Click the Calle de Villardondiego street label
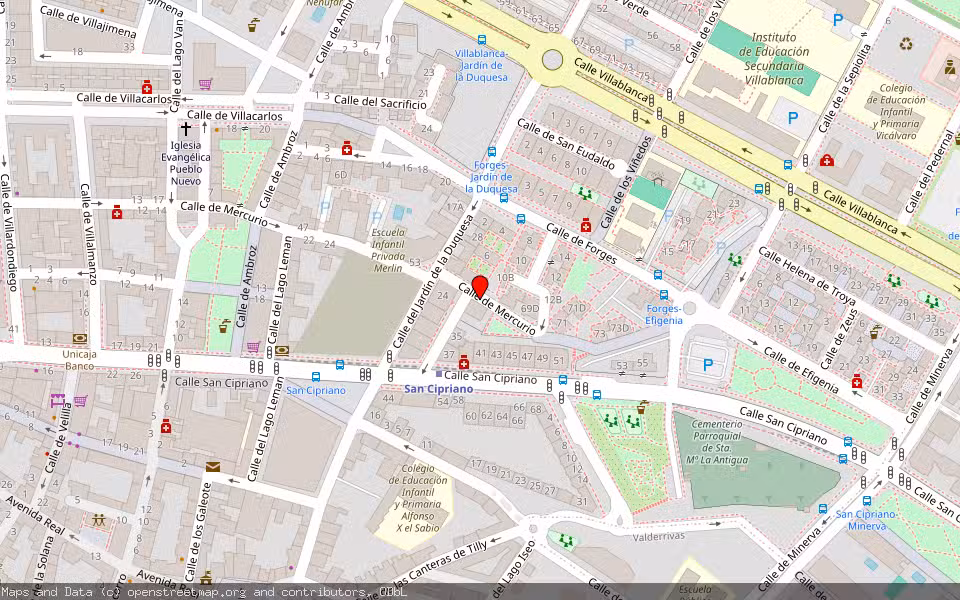 pyautogui.click(x=9, y=231)
